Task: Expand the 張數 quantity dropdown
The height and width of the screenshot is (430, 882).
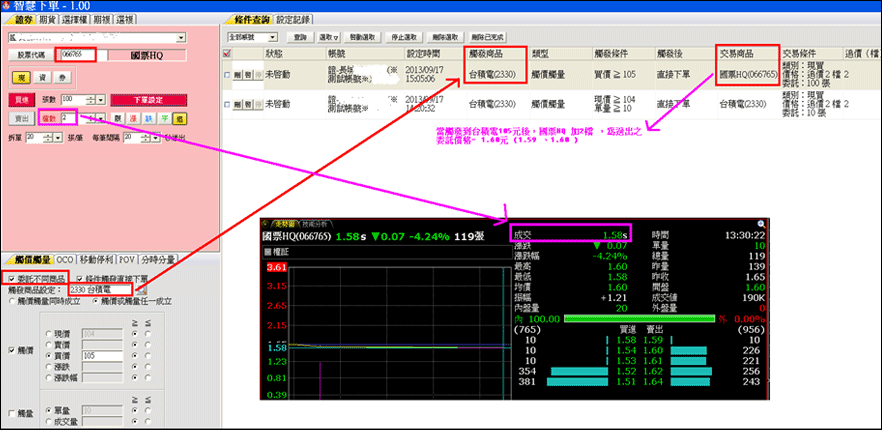Action: point(101,100)
